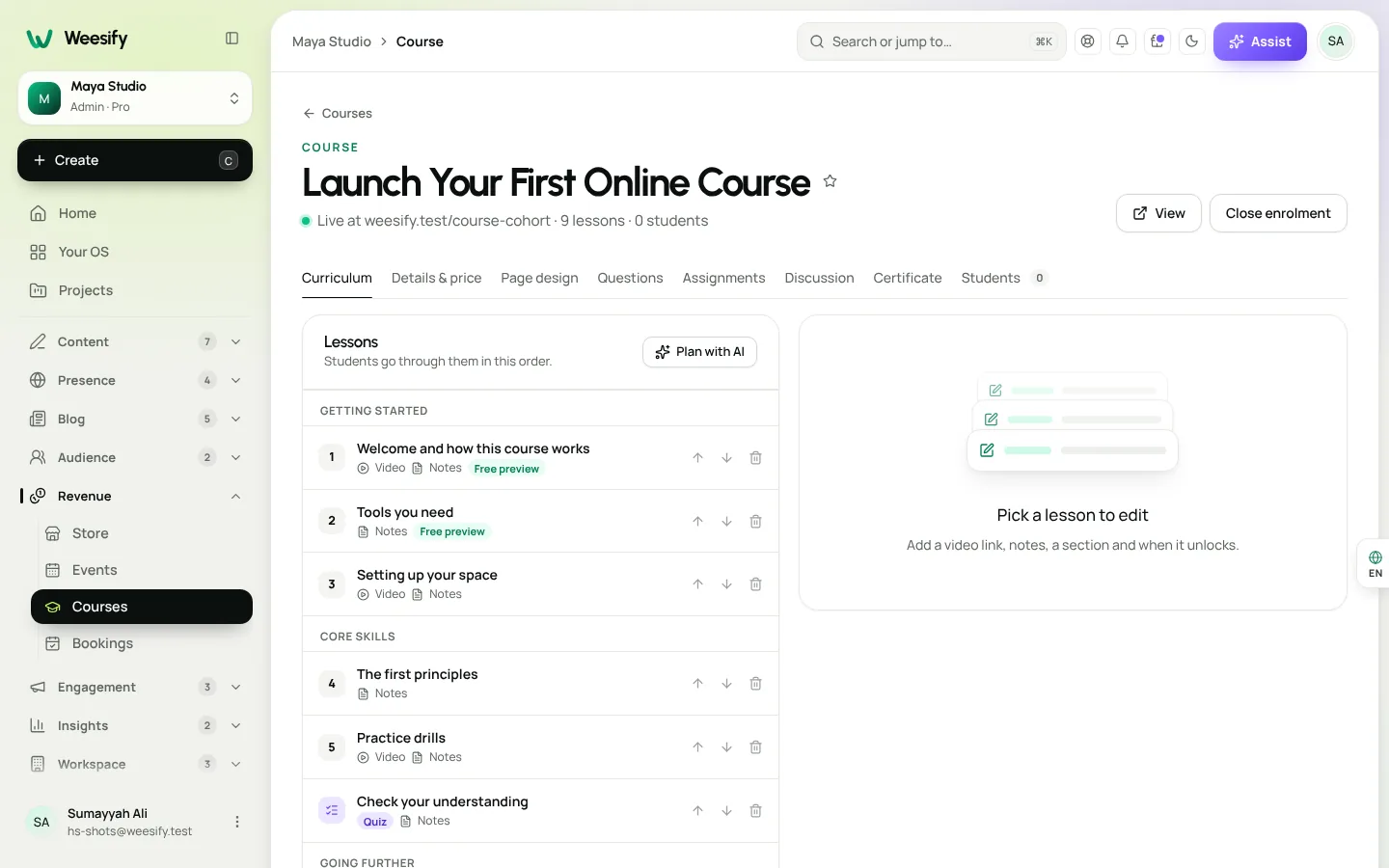Move 'Tools you need' lesson down

(726, 522)
